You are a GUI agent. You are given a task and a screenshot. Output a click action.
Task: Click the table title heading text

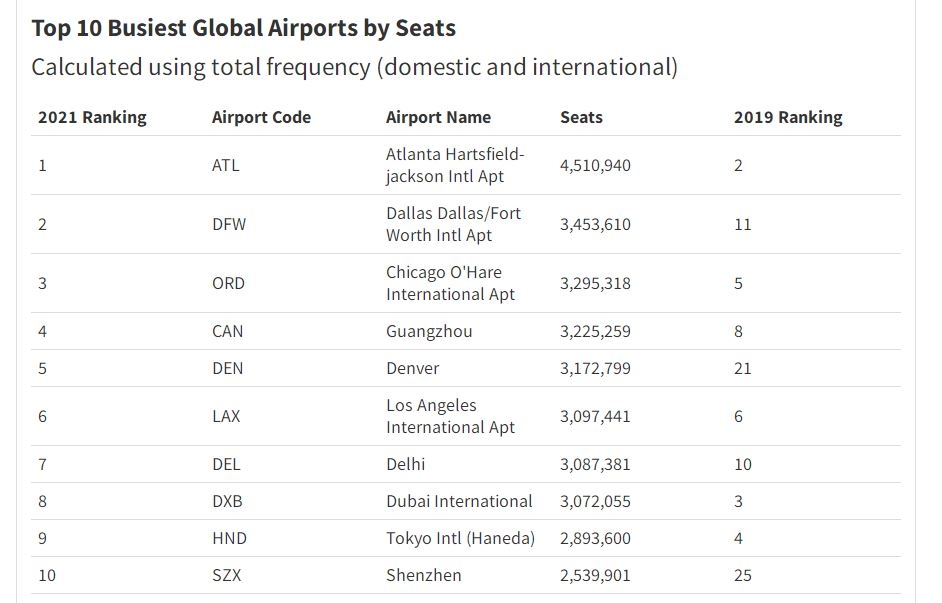[244, 28]
